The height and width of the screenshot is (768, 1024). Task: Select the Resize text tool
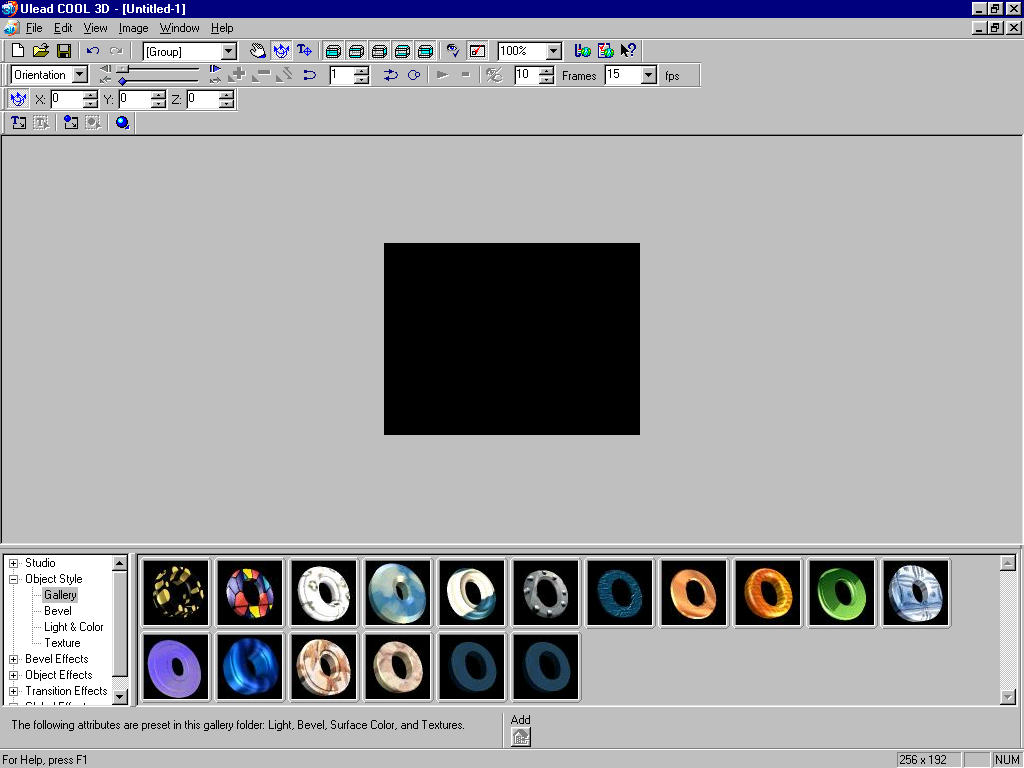[x=305, y=51]
